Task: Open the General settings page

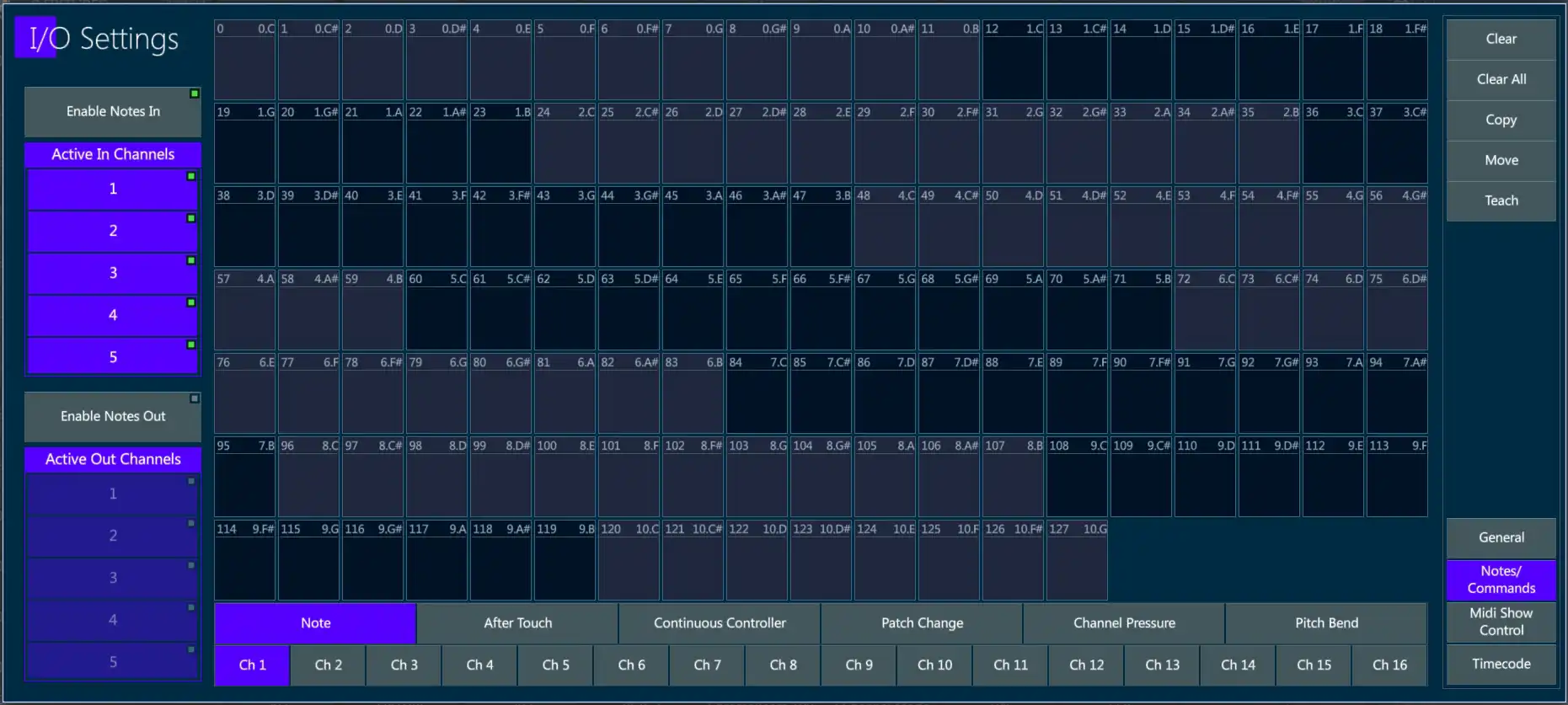Action: tap(1501, 538)
